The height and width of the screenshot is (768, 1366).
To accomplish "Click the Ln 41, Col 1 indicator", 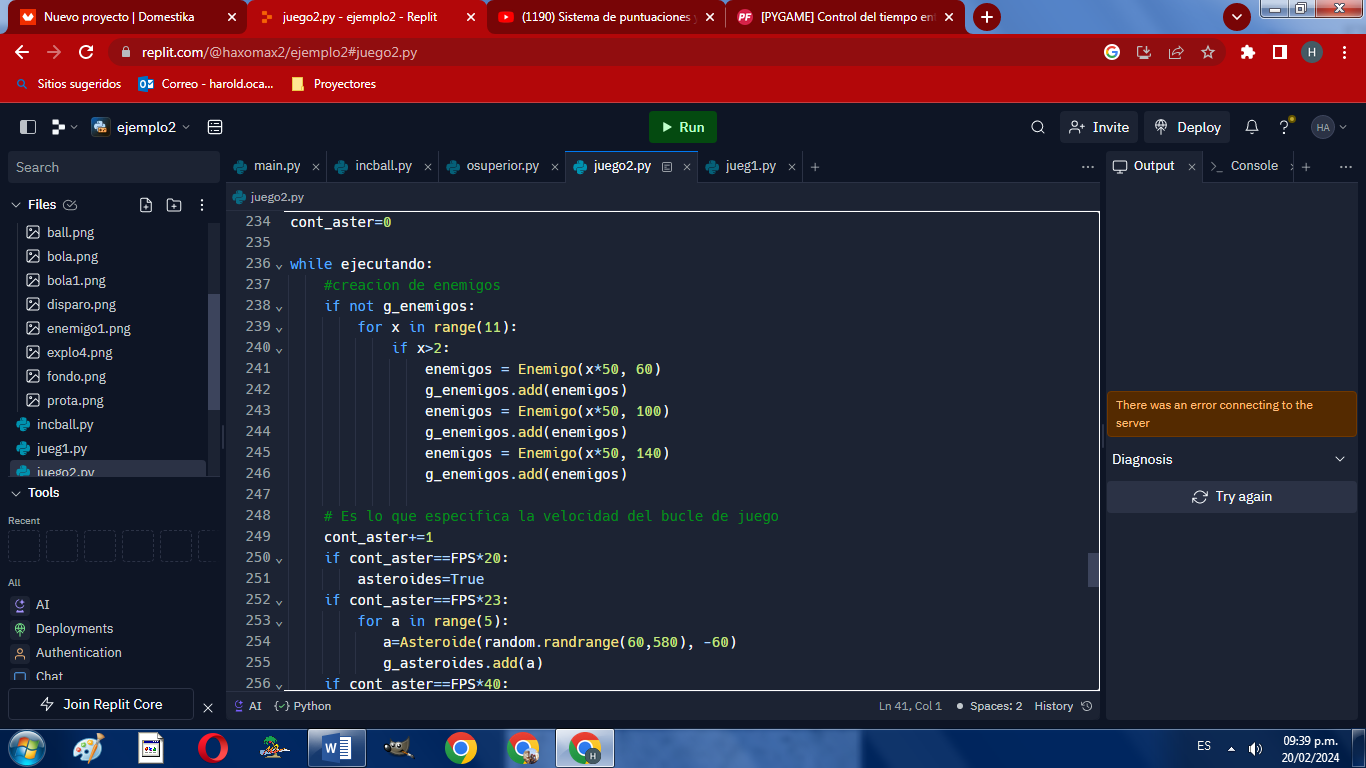I will pos(910,706).
